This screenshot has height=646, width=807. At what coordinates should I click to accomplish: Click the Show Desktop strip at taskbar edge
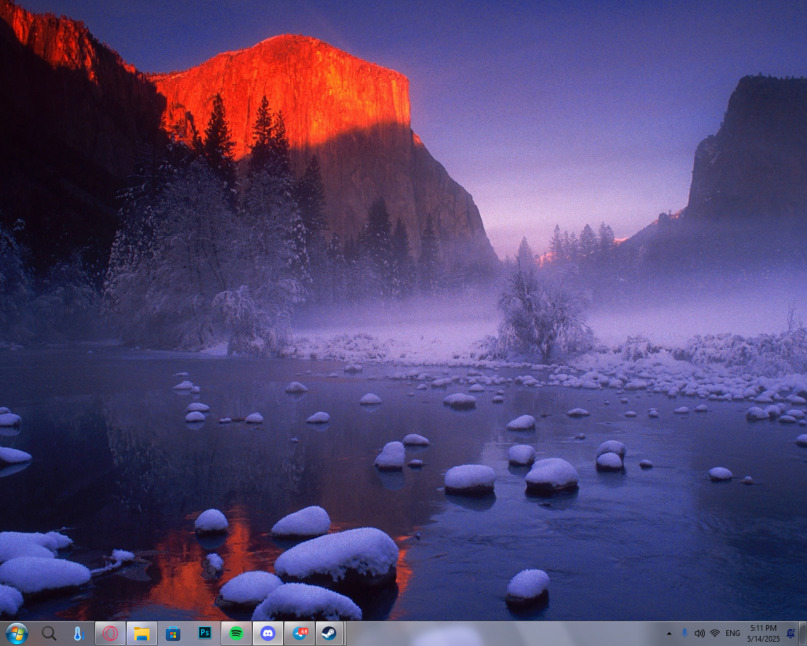click(x=803, y=633)
